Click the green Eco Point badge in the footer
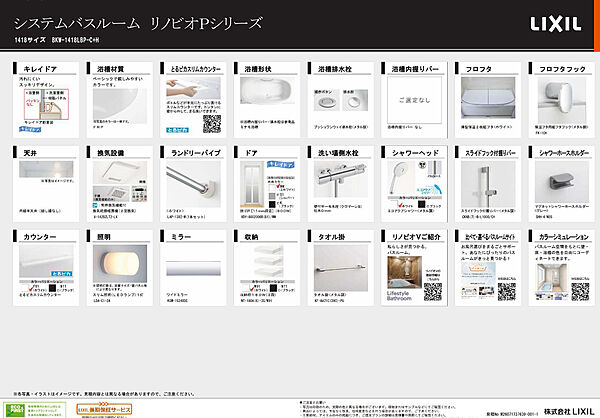The image size is (600, 418). 15,410
